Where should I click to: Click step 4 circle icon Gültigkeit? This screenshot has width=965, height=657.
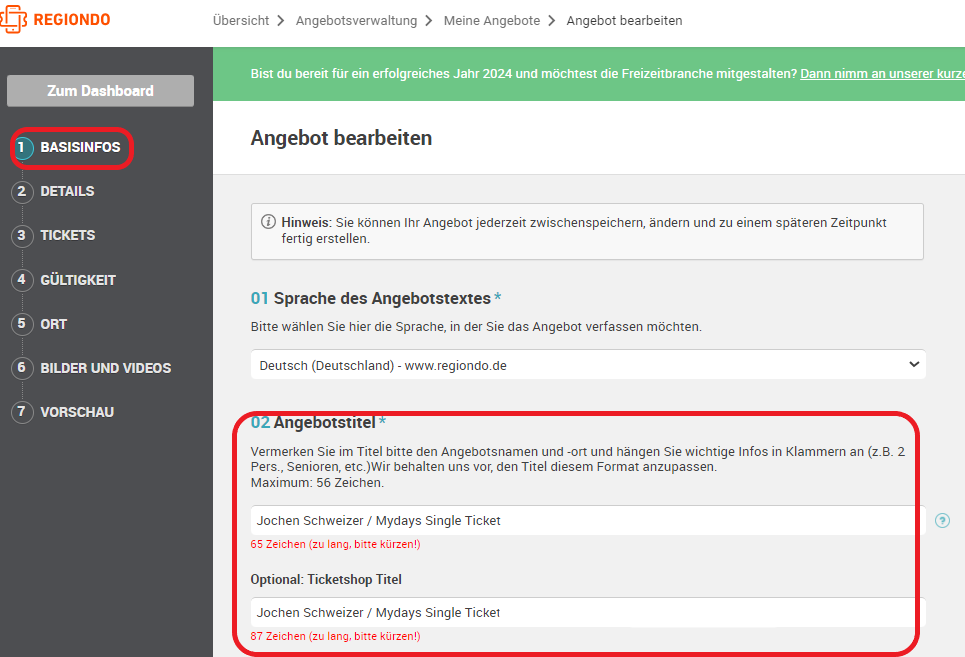(x=22, y=280)
